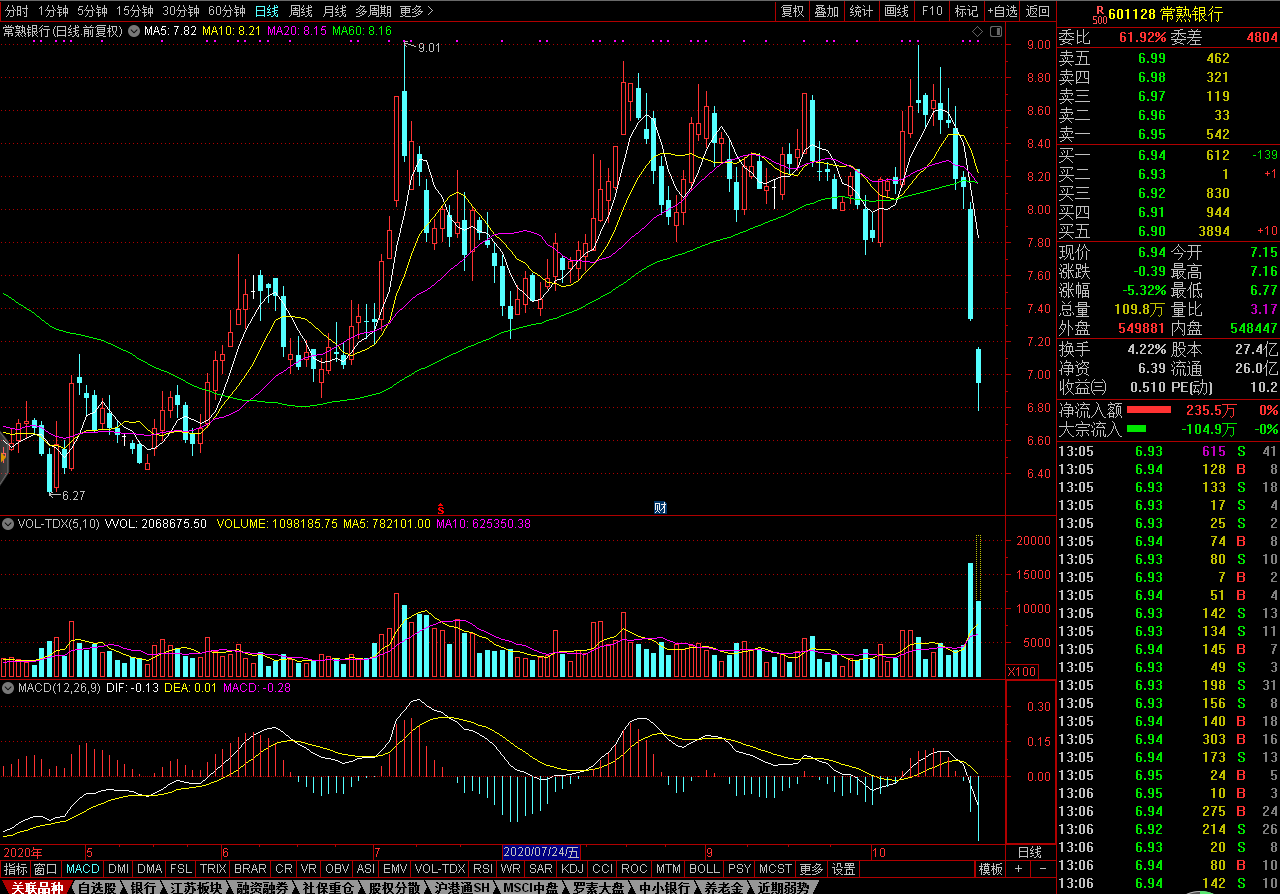
Task: Switch to the 分时 intraday view
Action: pyautogui.click(x=17, y=11)
